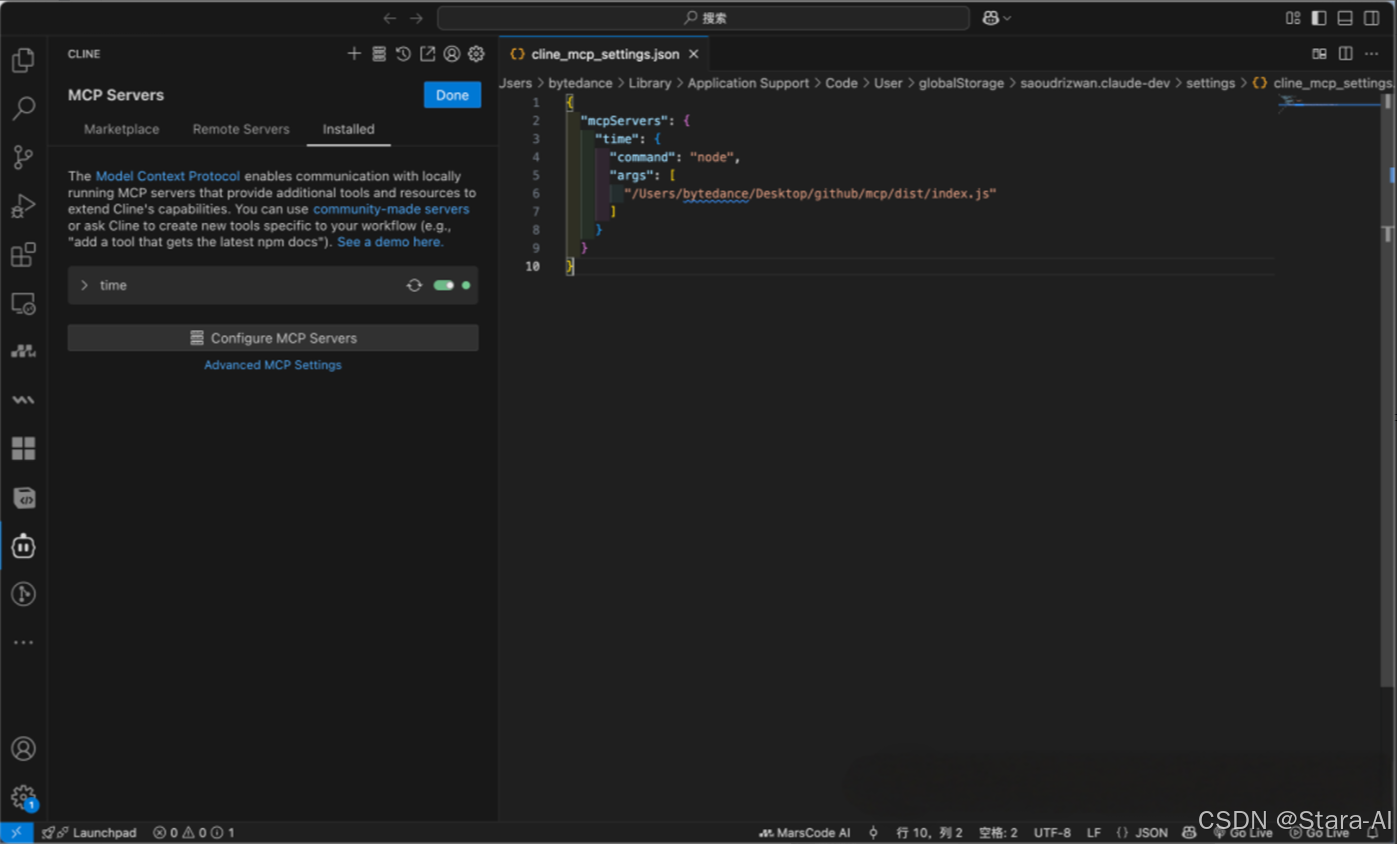The width and height of the screenshot is (1397, 844).
Task: Click the title bar search field
Action: (x=703, y=18)
